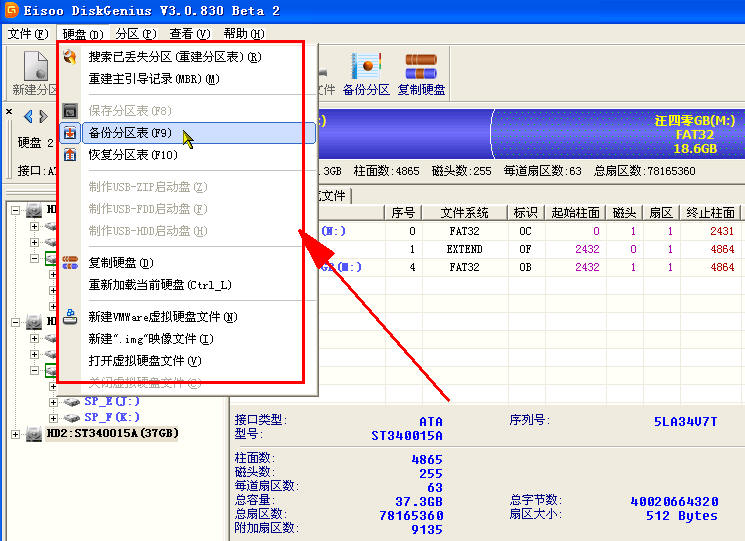
Task: Expand the HD2:ST340015A(37GB) tree node
Action: point(16,434)
